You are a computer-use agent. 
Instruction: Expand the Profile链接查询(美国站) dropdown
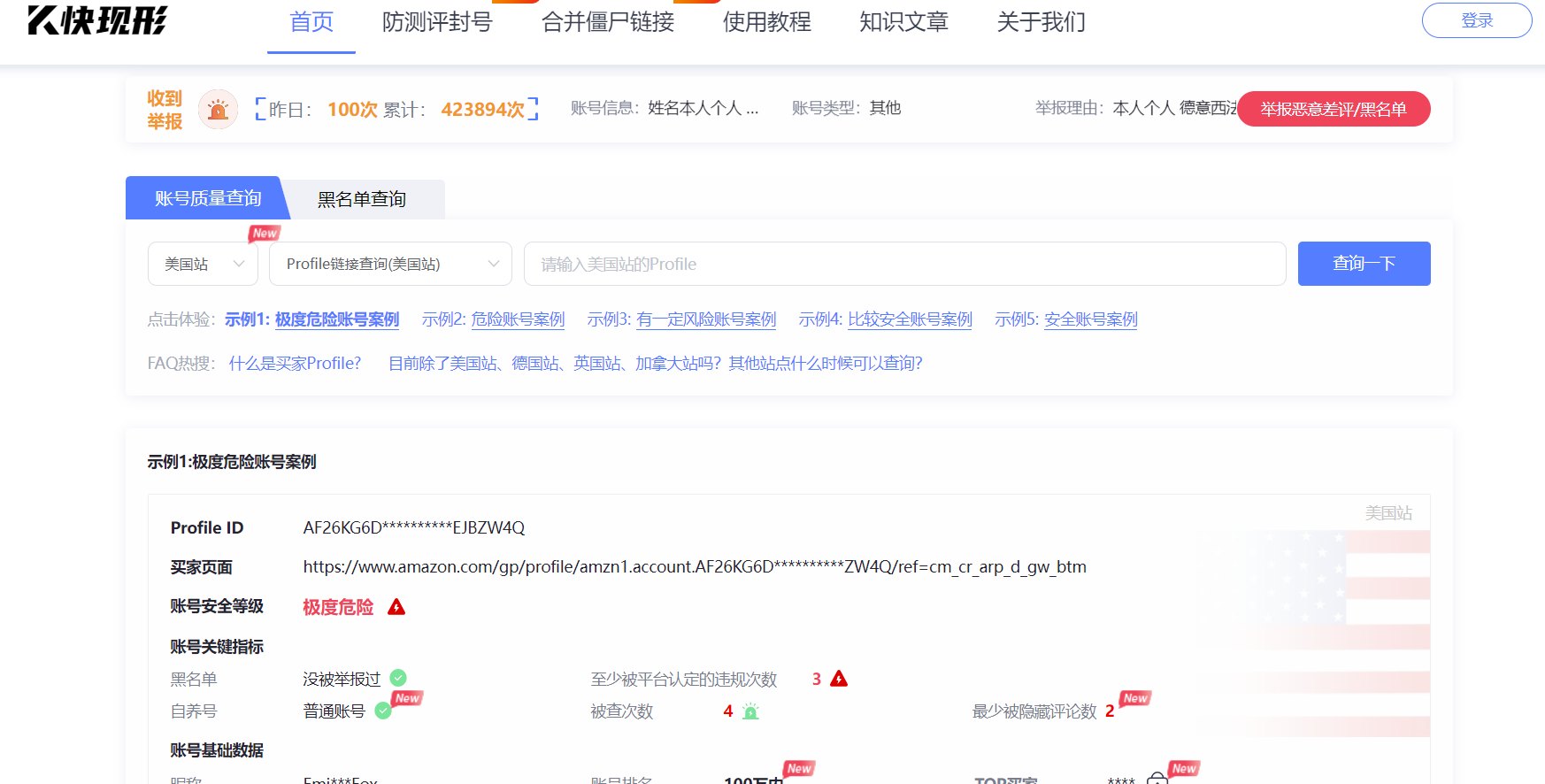click(390, 264)
